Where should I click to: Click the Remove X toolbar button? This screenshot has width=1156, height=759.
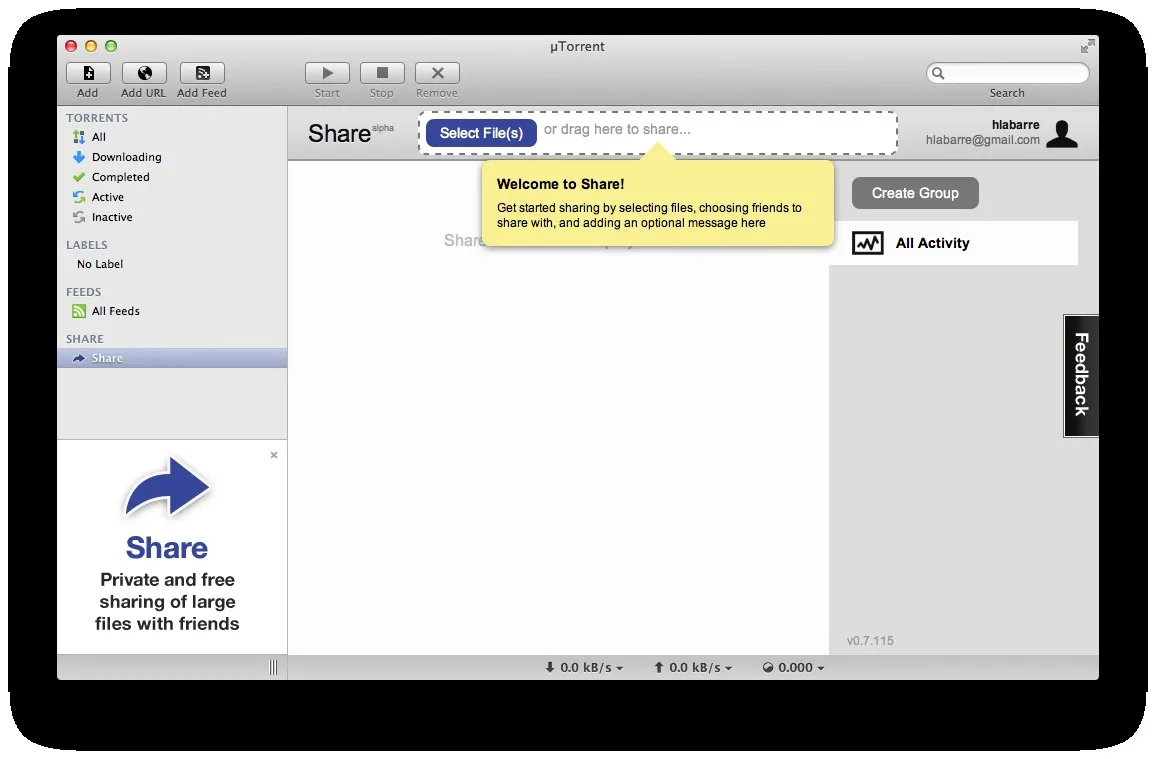tap(437, 73)
